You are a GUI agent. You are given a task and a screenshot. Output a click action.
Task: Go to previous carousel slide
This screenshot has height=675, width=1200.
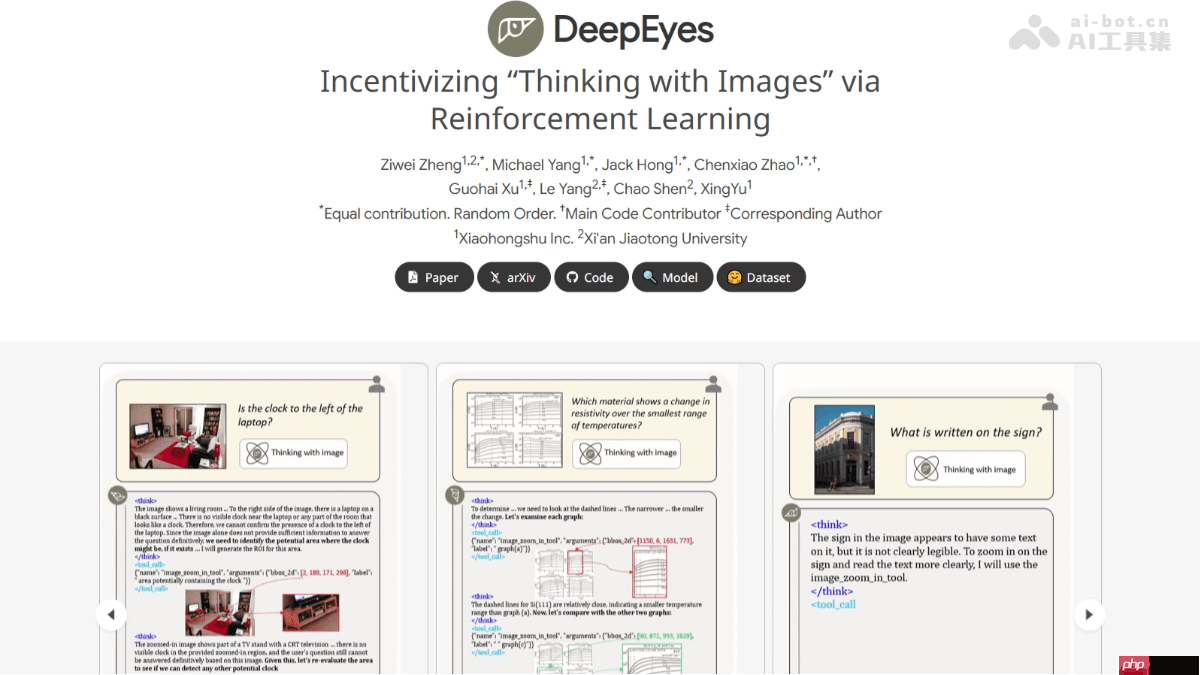click(x=111, y=614)
